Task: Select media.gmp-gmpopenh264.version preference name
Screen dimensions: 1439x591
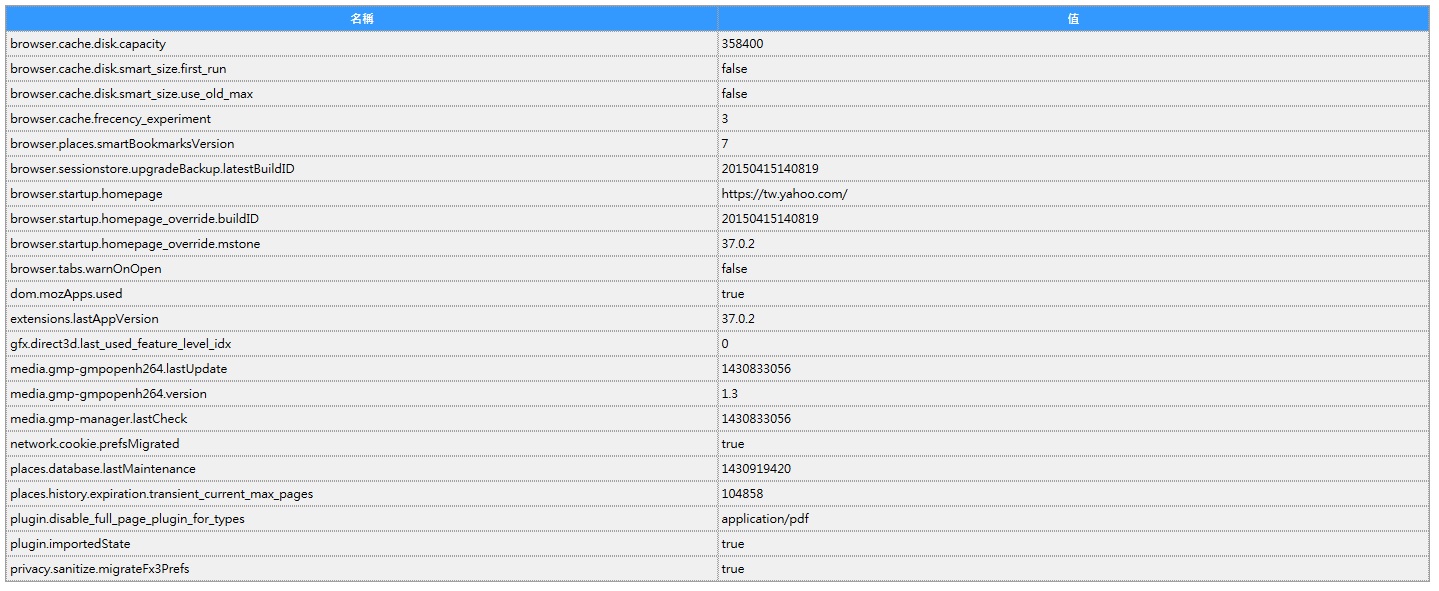Action: click(108, 394)
